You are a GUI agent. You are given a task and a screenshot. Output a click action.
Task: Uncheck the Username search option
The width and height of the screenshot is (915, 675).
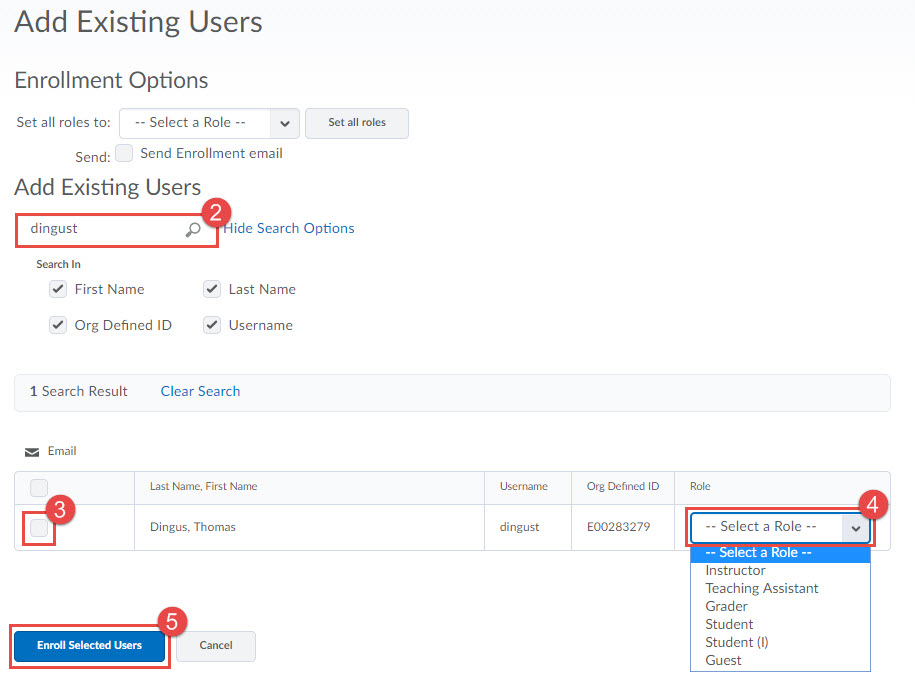tap(212, 325)
